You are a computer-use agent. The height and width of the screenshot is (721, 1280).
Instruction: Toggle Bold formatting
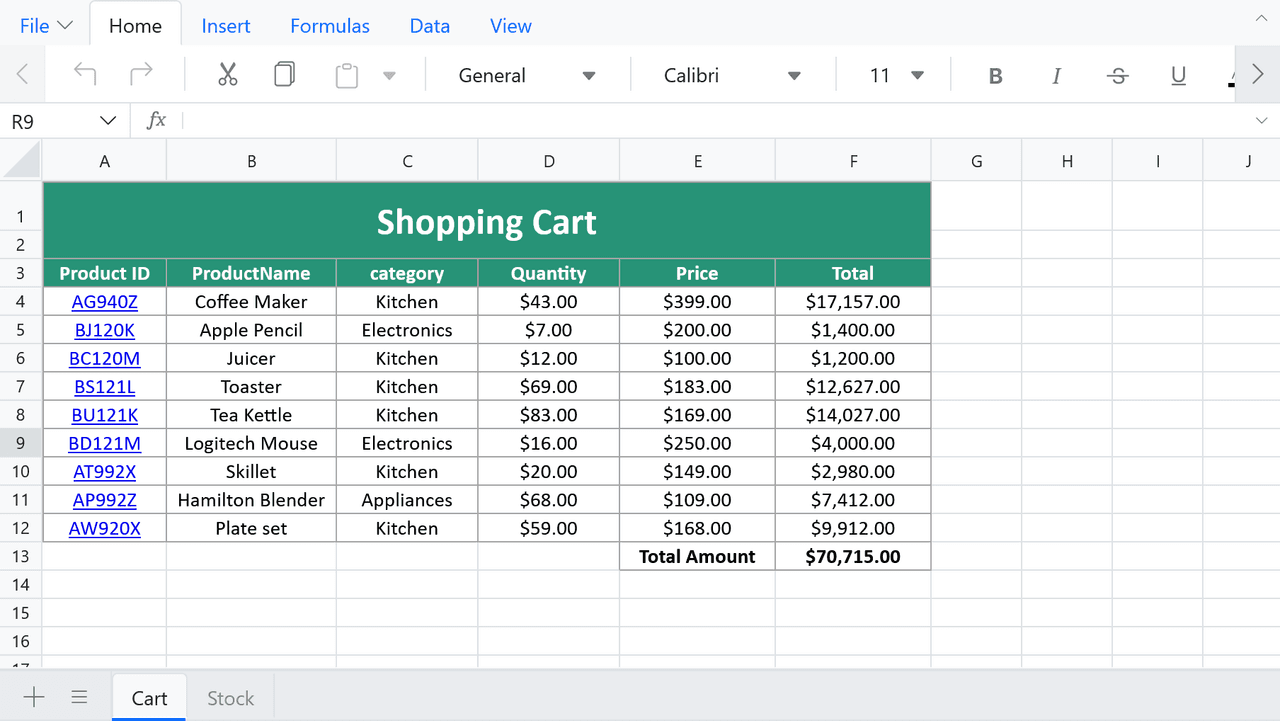995,76
